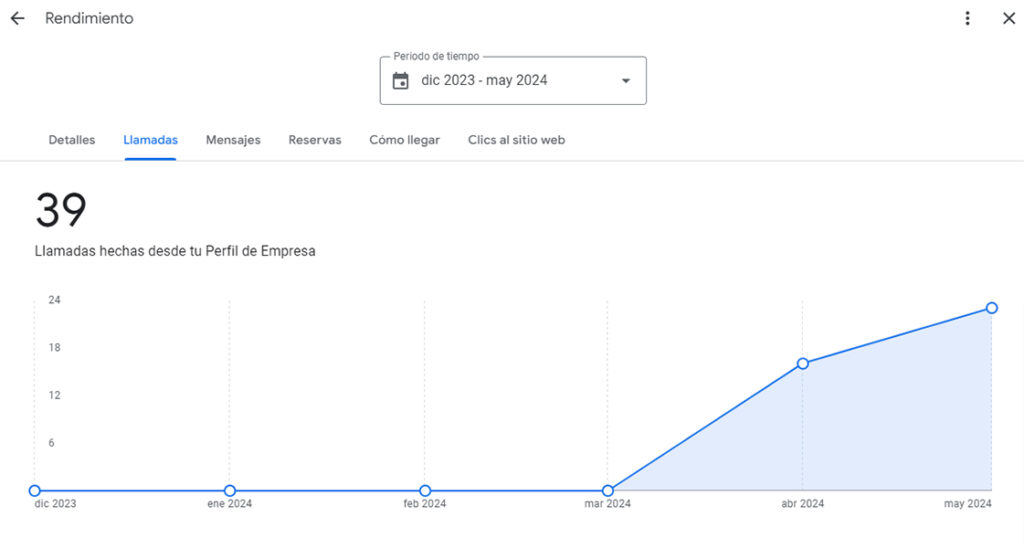This screenshot has height=548, width=1024.
Task: Switch to the Cómo llegar tab
Action: click(404, 140)
